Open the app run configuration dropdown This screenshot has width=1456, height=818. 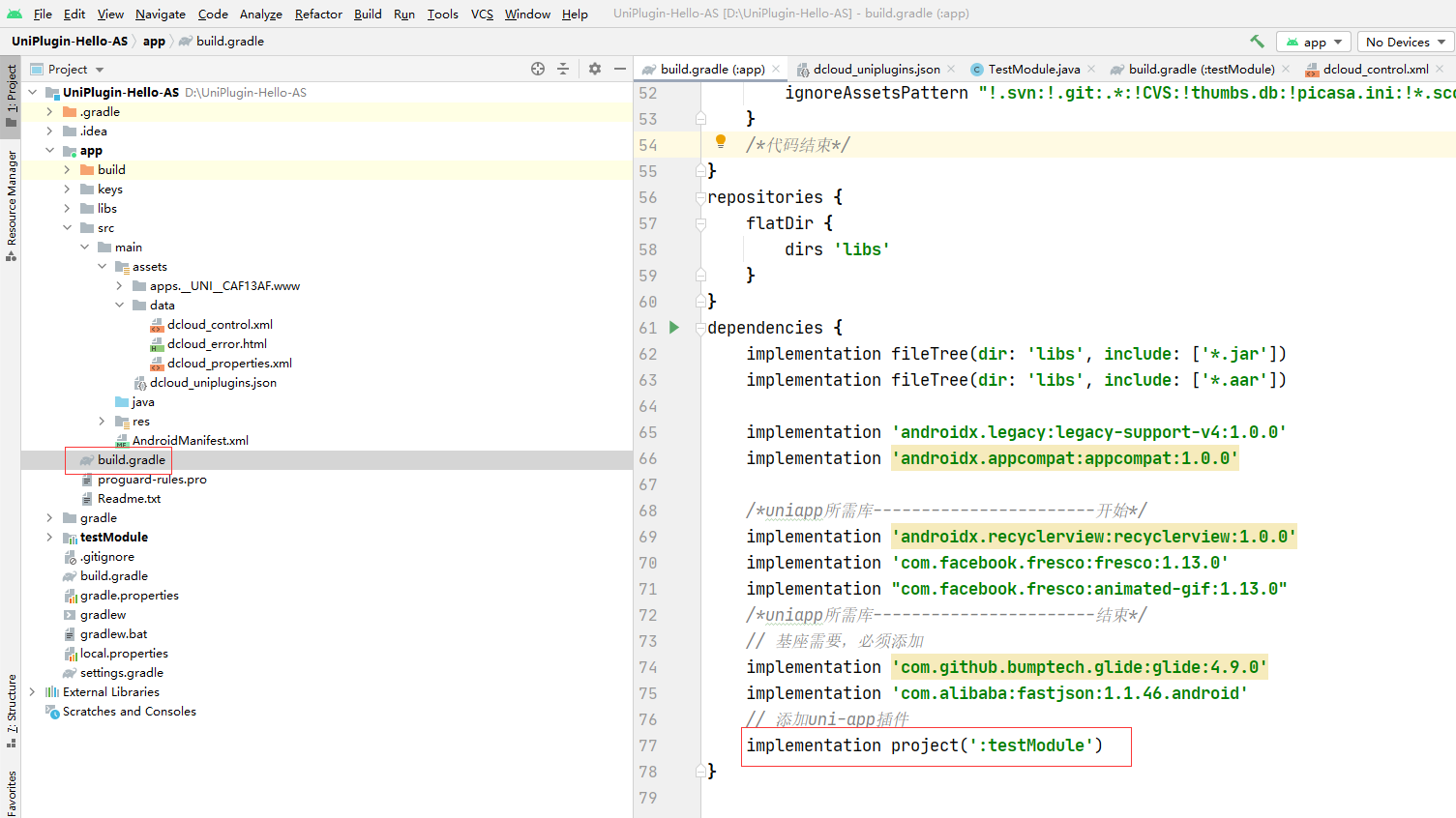tap(1315, 42)
